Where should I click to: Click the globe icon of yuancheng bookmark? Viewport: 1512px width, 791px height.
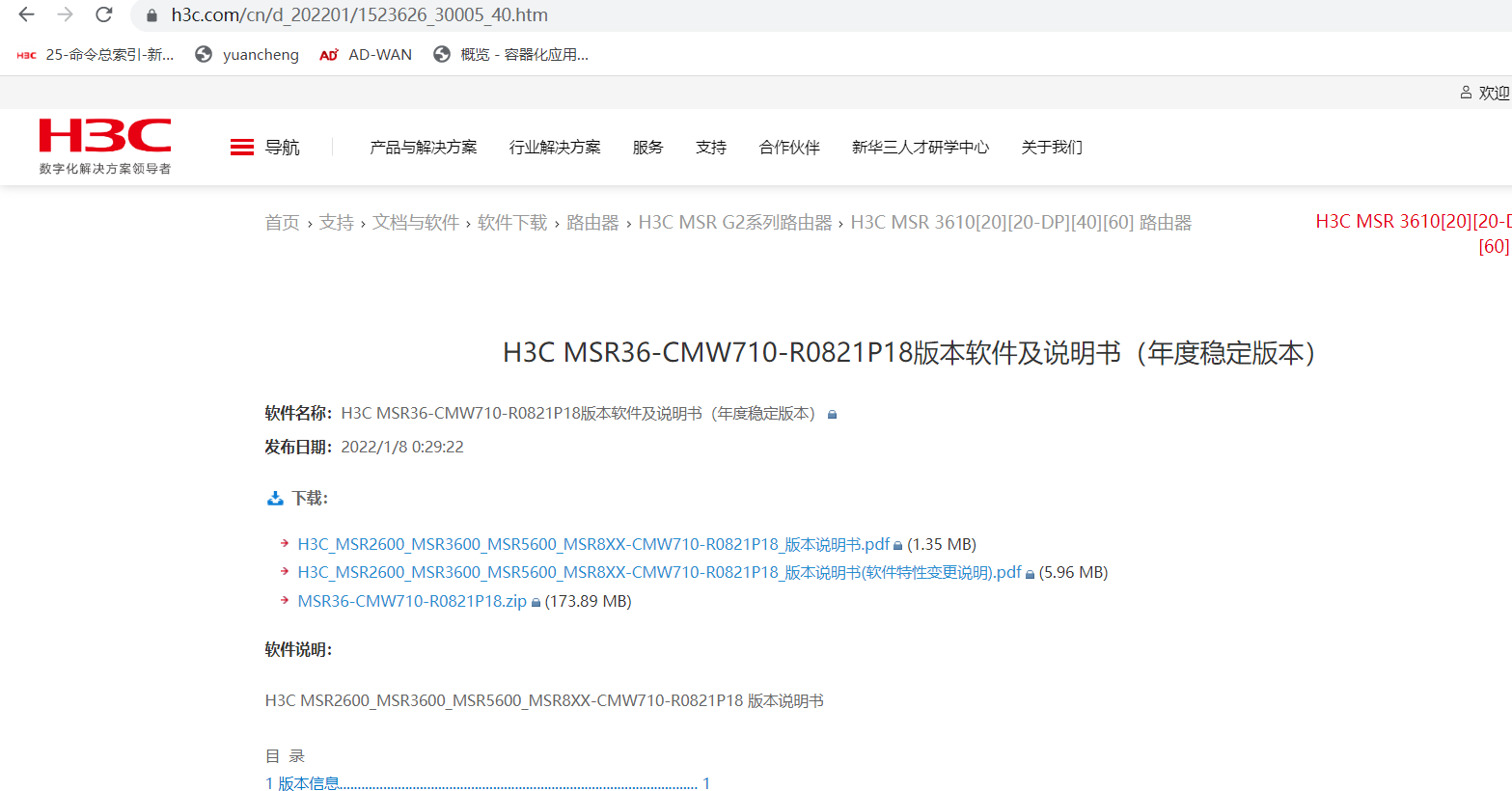point(204,54)
